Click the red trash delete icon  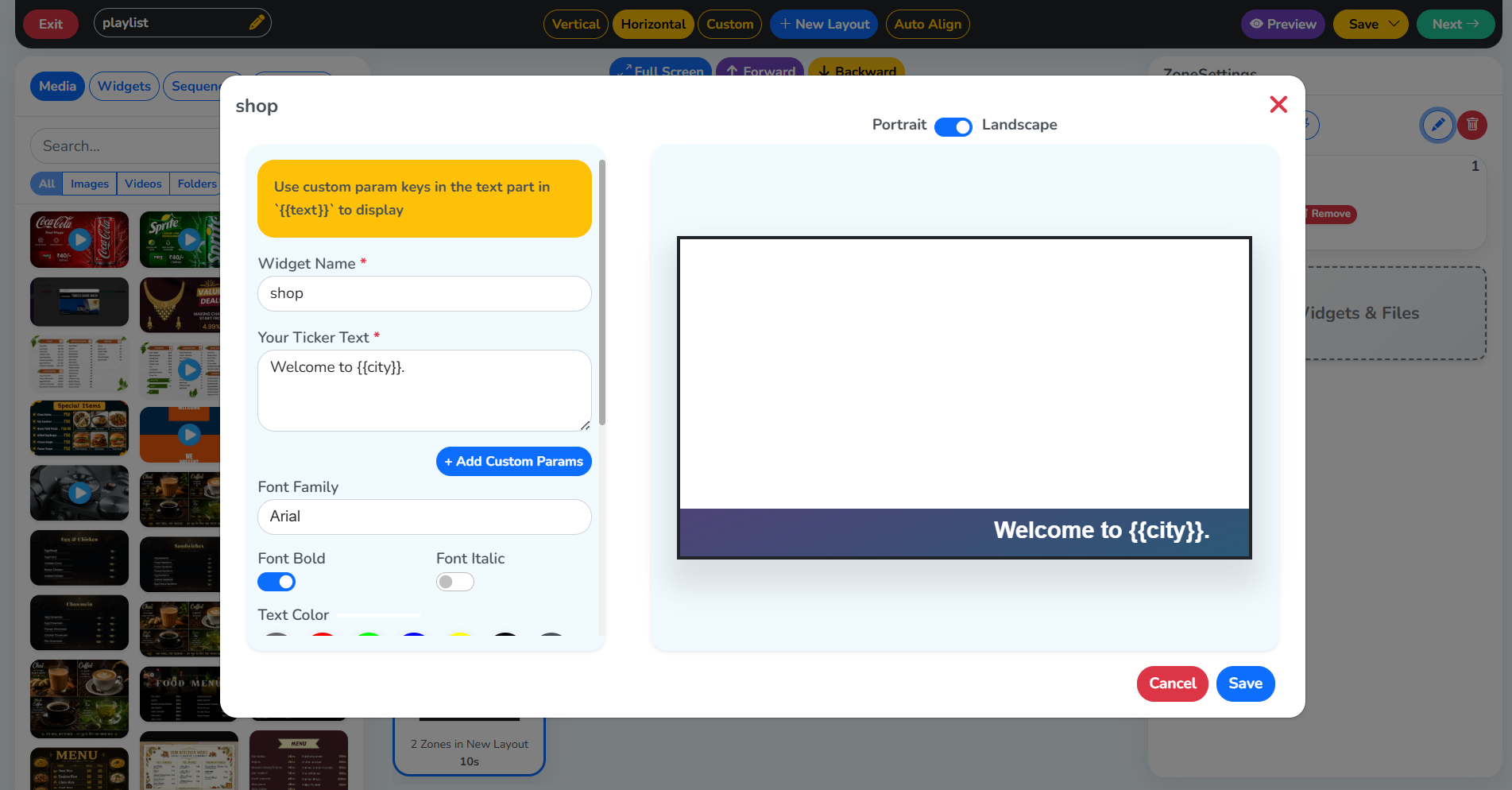pos(1472,125)
